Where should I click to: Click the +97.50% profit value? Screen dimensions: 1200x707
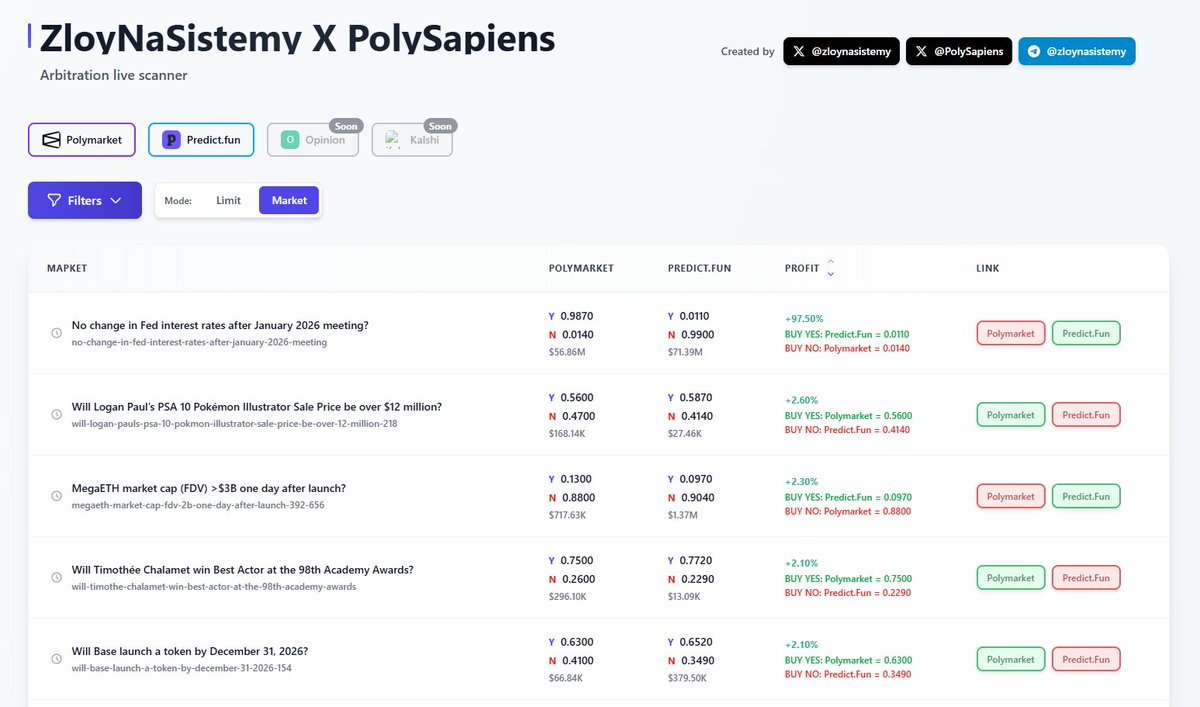pos(804,319)
